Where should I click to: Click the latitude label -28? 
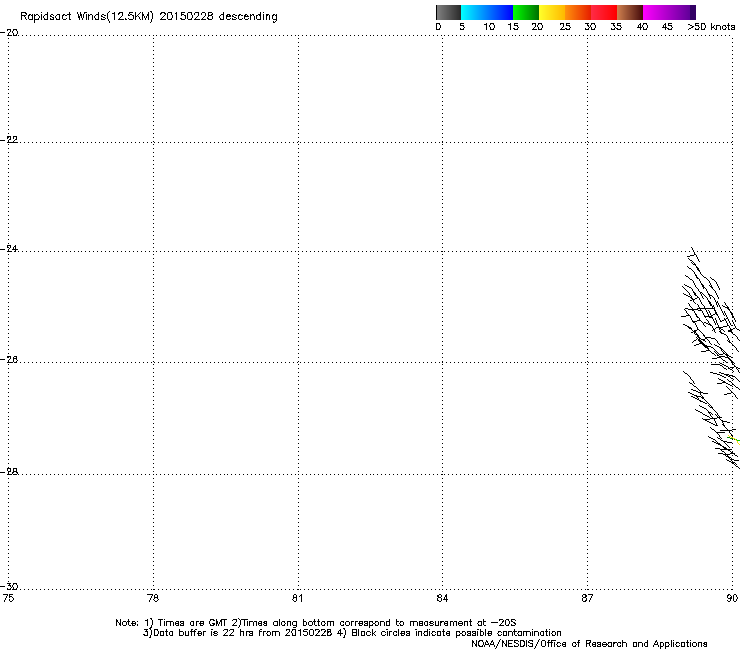click(9, 472)
